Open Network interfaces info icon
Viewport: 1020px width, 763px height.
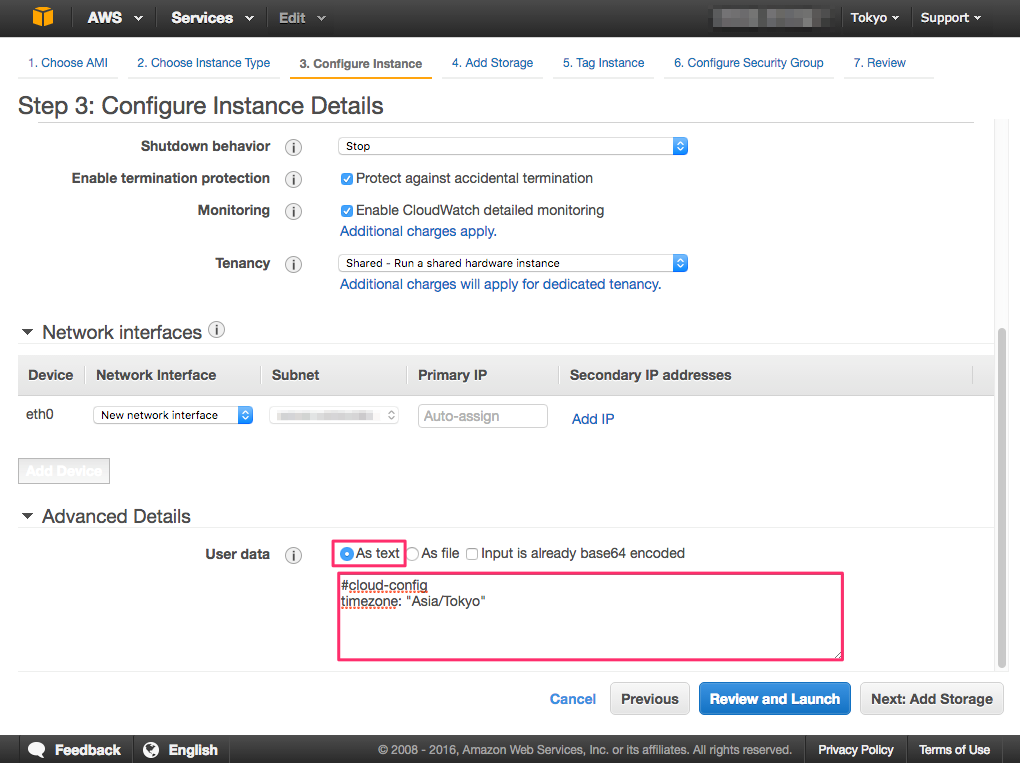pos(217,330)
